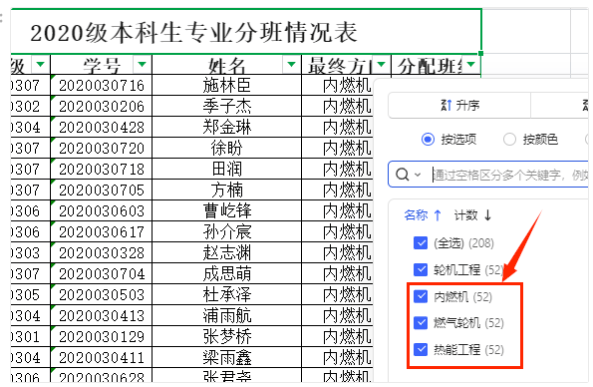The width and height of the screenshot is (593, 387).
Task: Sort ascending with 升序 button
Action: 460,105
